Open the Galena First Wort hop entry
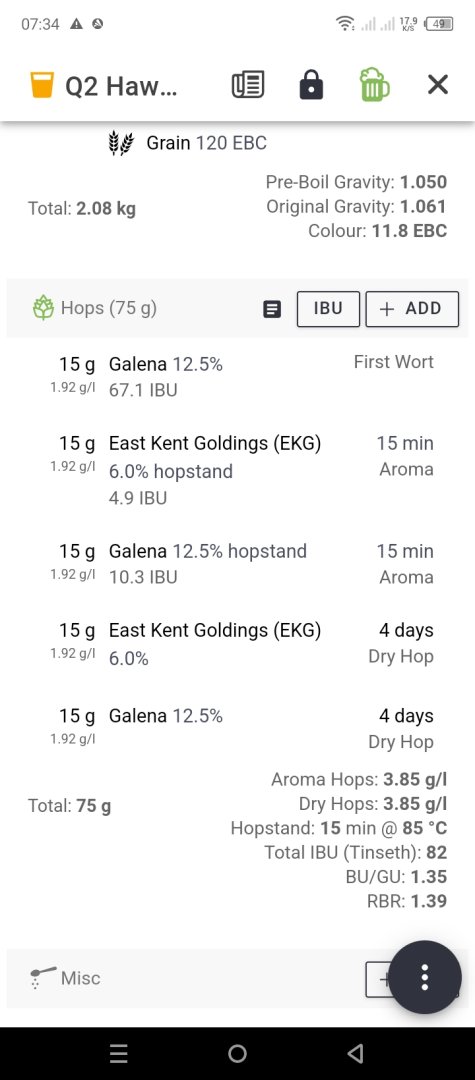Screen dimensions: 475x1080 tap(238, 377)
